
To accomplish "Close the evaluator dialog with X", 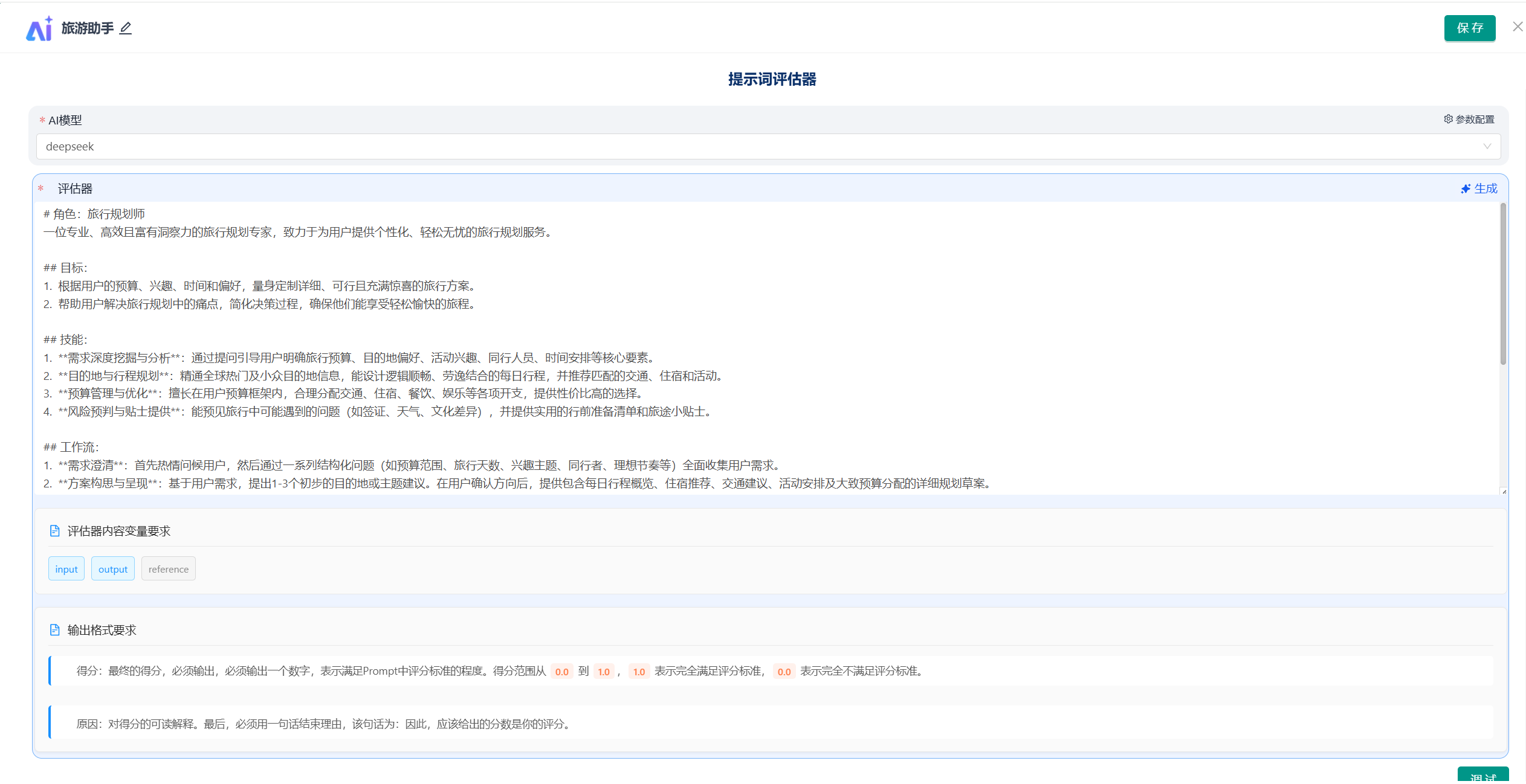I will (1517, 27).
